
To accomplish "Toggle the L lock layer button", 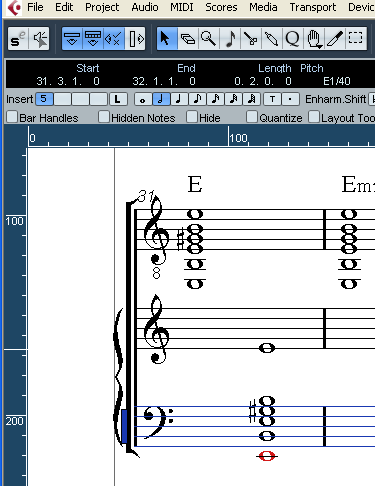I will (x=118, y=99).
